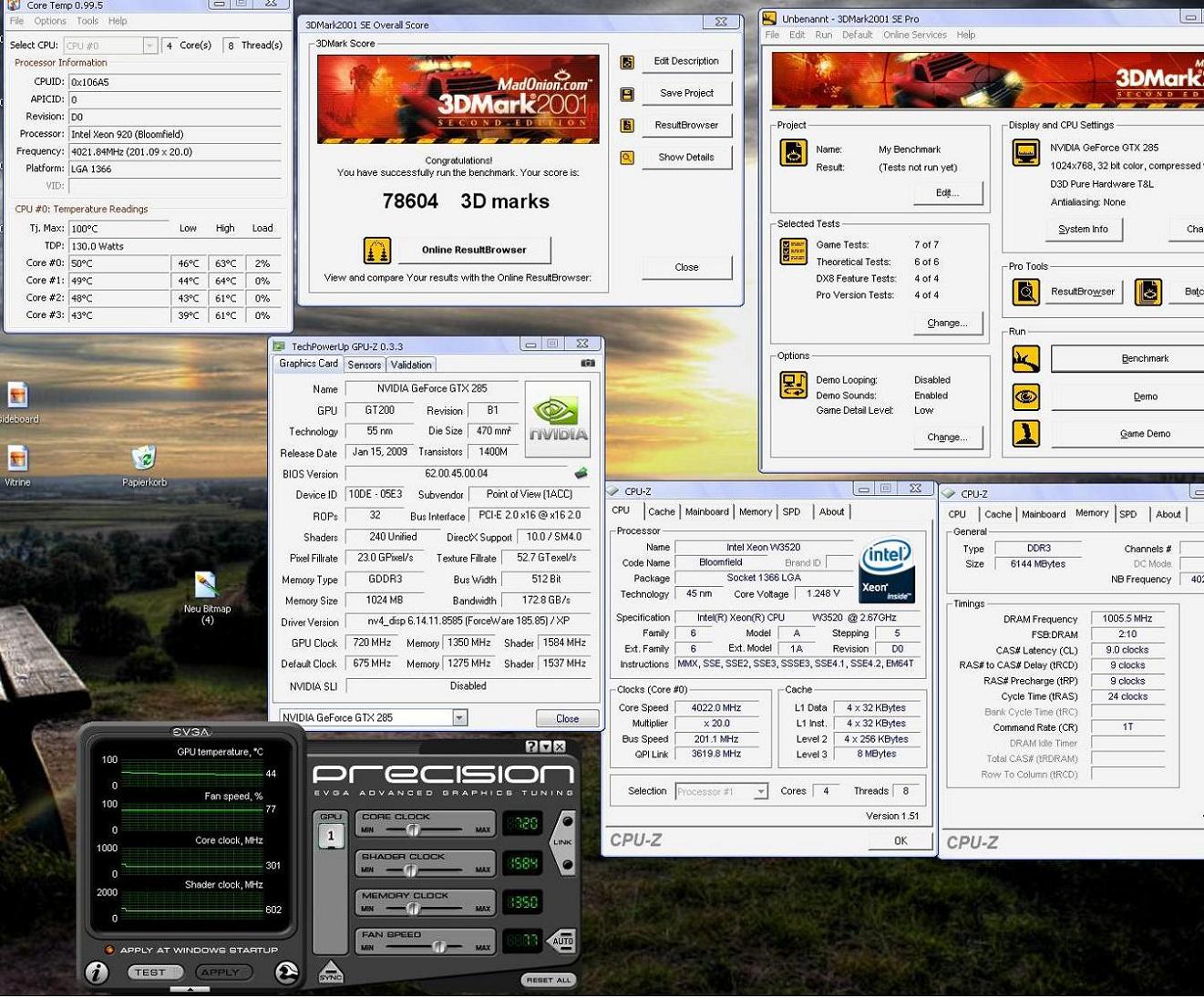Viewport: 1204px width, 998px height.
Task: Click the 3DMark2001 banner image in score window
Action: (458, 98)
